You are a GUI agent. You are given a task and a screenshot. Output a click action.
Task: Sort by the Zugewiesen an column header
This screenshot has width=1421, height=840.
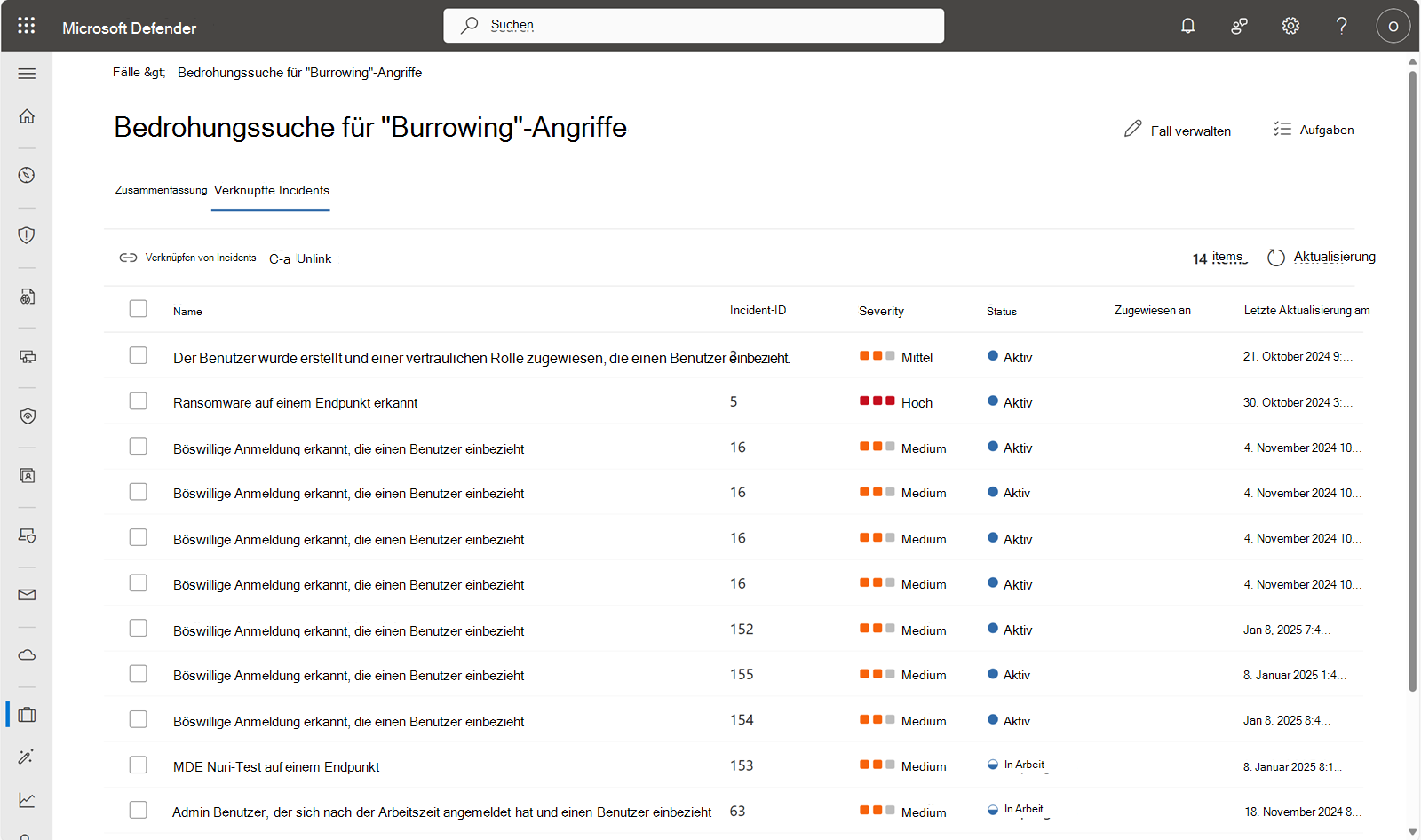coord(1153,311)
